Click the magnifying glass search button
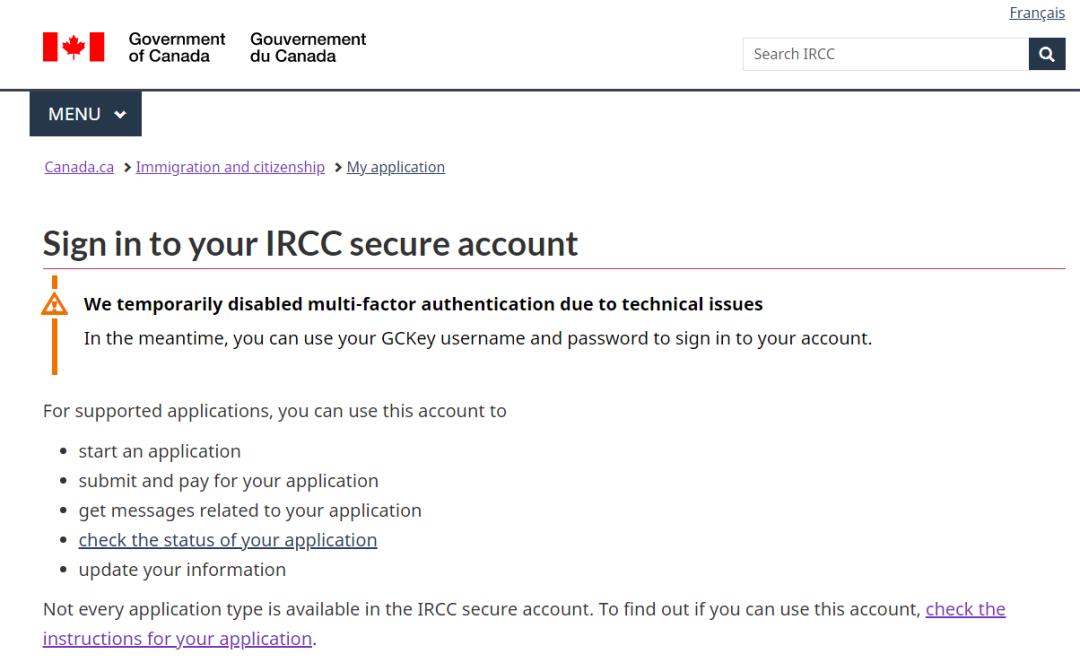The width and height of the screenshot is (1080, 663). pyautogui.click(x=1046, y=54)
